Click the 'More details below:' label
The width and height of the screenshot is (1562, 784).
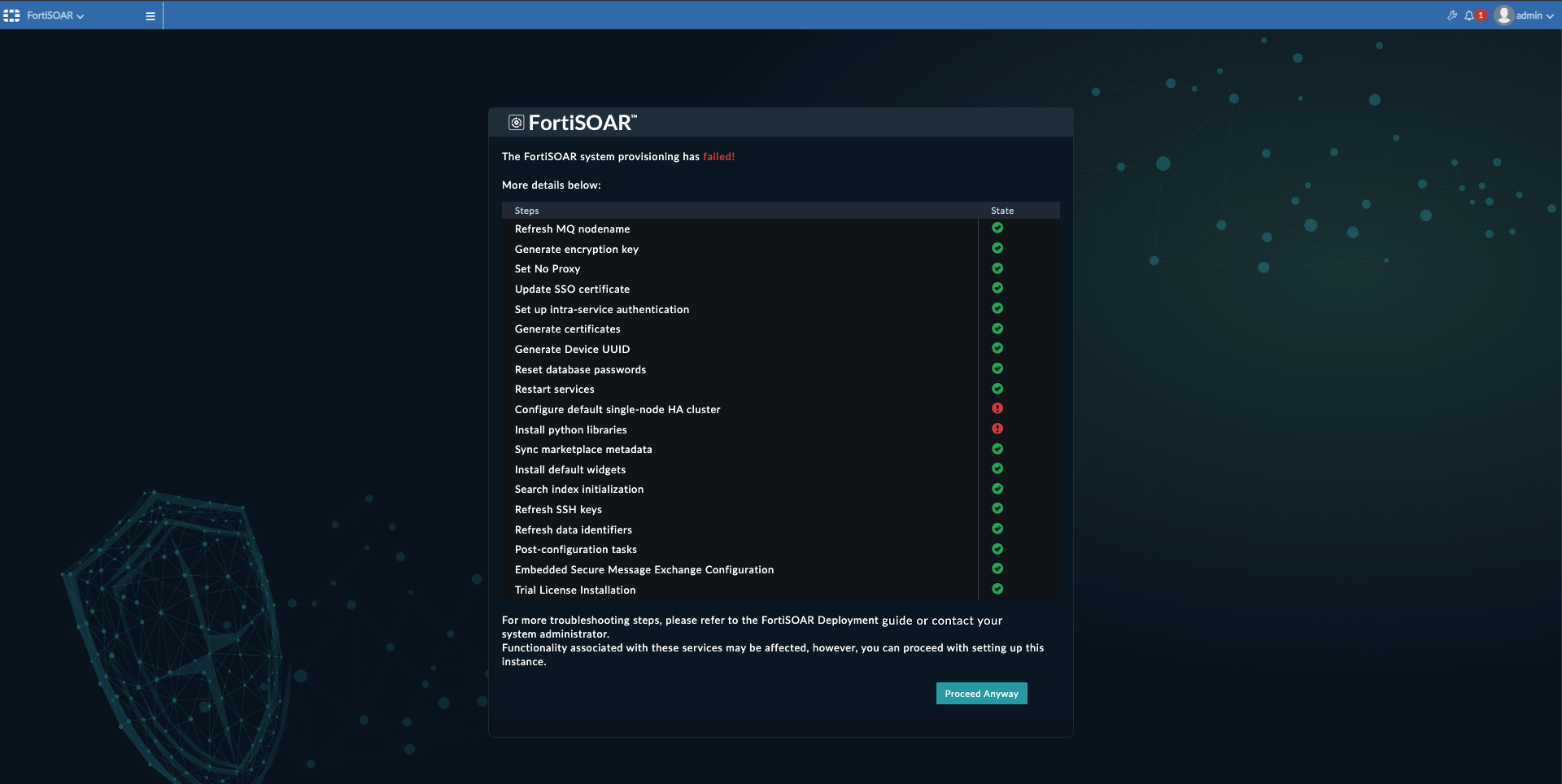(x=552, y=185)
